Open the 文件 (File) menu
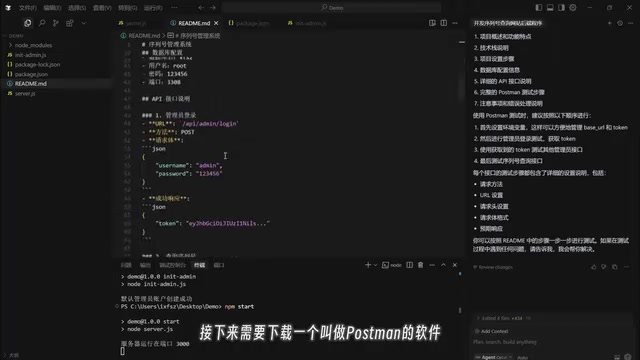Viewport: 640px width, 360px height. 28,8
